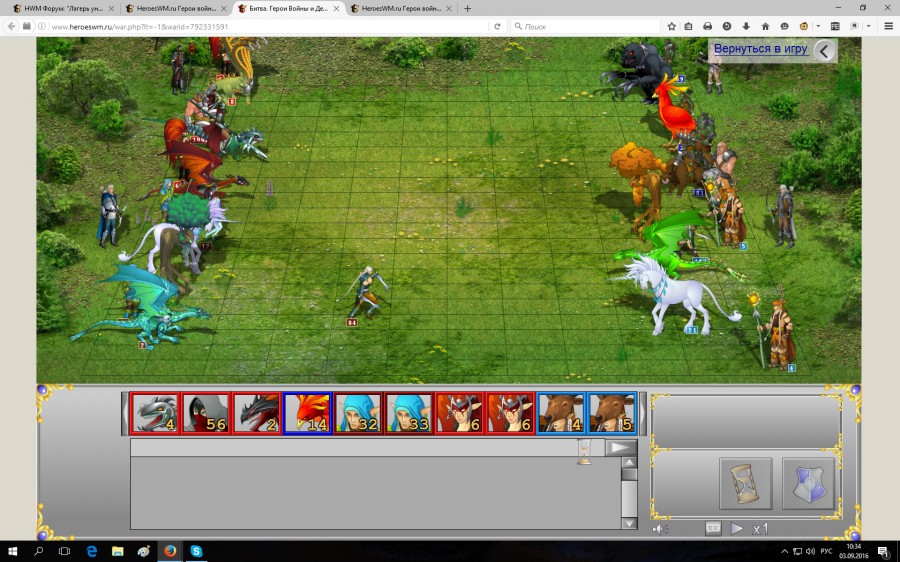Go back with browser back arrow

coord(11,26)
